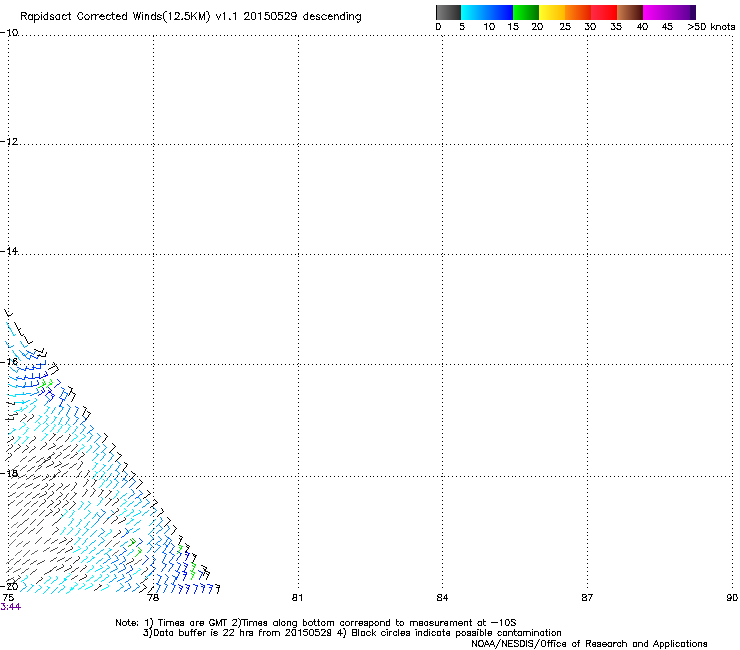The width and height of the screenshot is (740, 650).
Task: Click the latitude label '-12'
Action: [x=9, y=142]
